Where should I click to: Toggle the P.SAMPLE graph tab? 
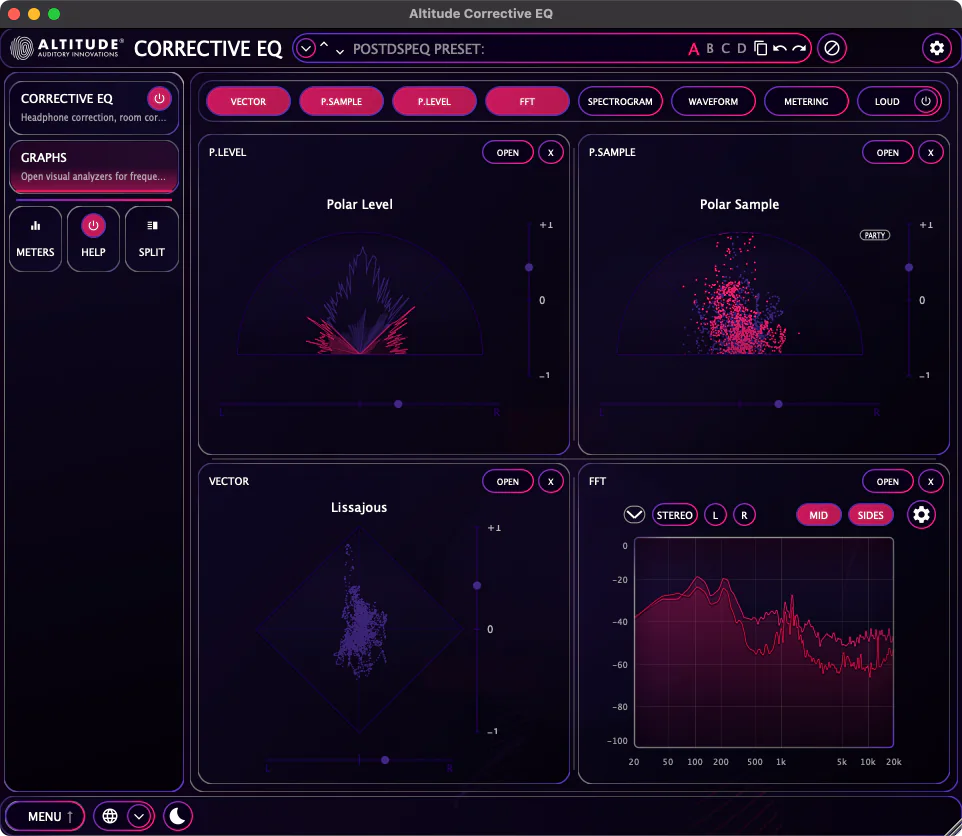[x=341, y=101]
